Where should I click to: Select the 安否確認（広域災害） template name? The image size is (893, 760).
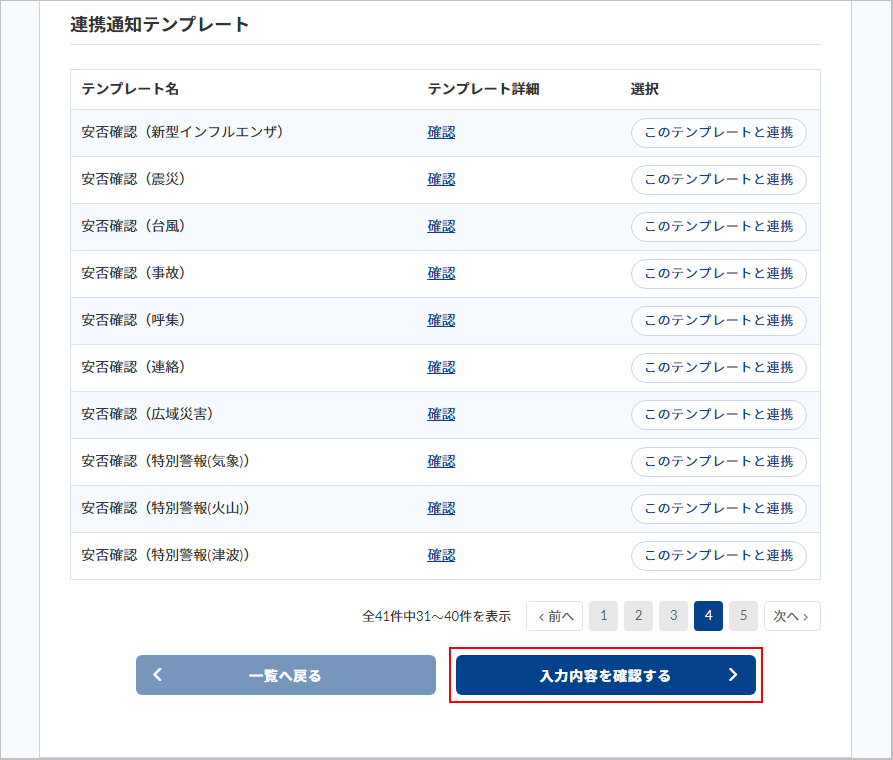148,414
